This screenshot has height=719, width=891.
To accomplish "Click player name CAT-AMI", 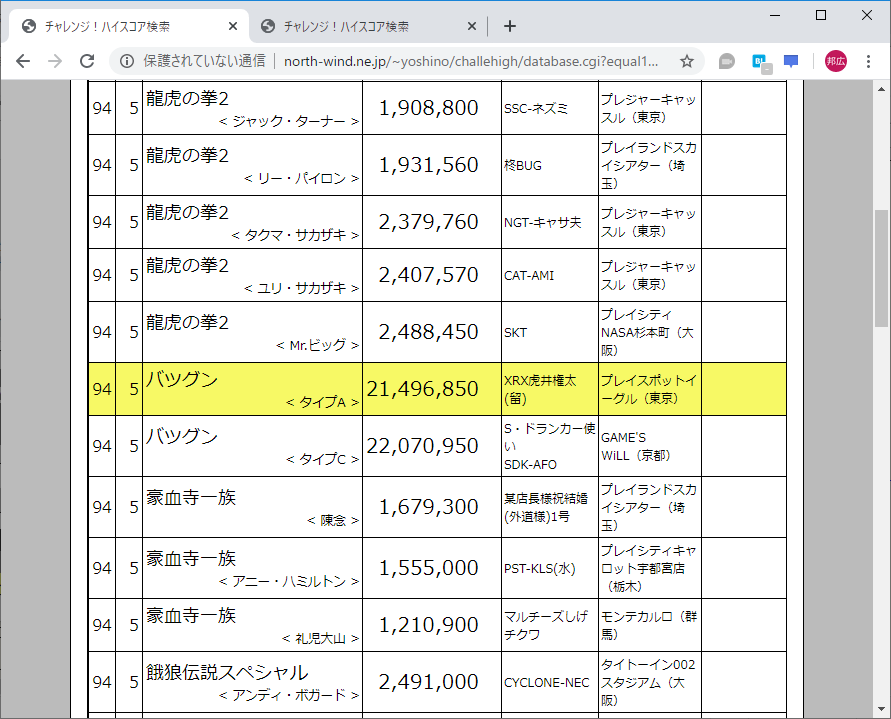I will click(529, 276).
